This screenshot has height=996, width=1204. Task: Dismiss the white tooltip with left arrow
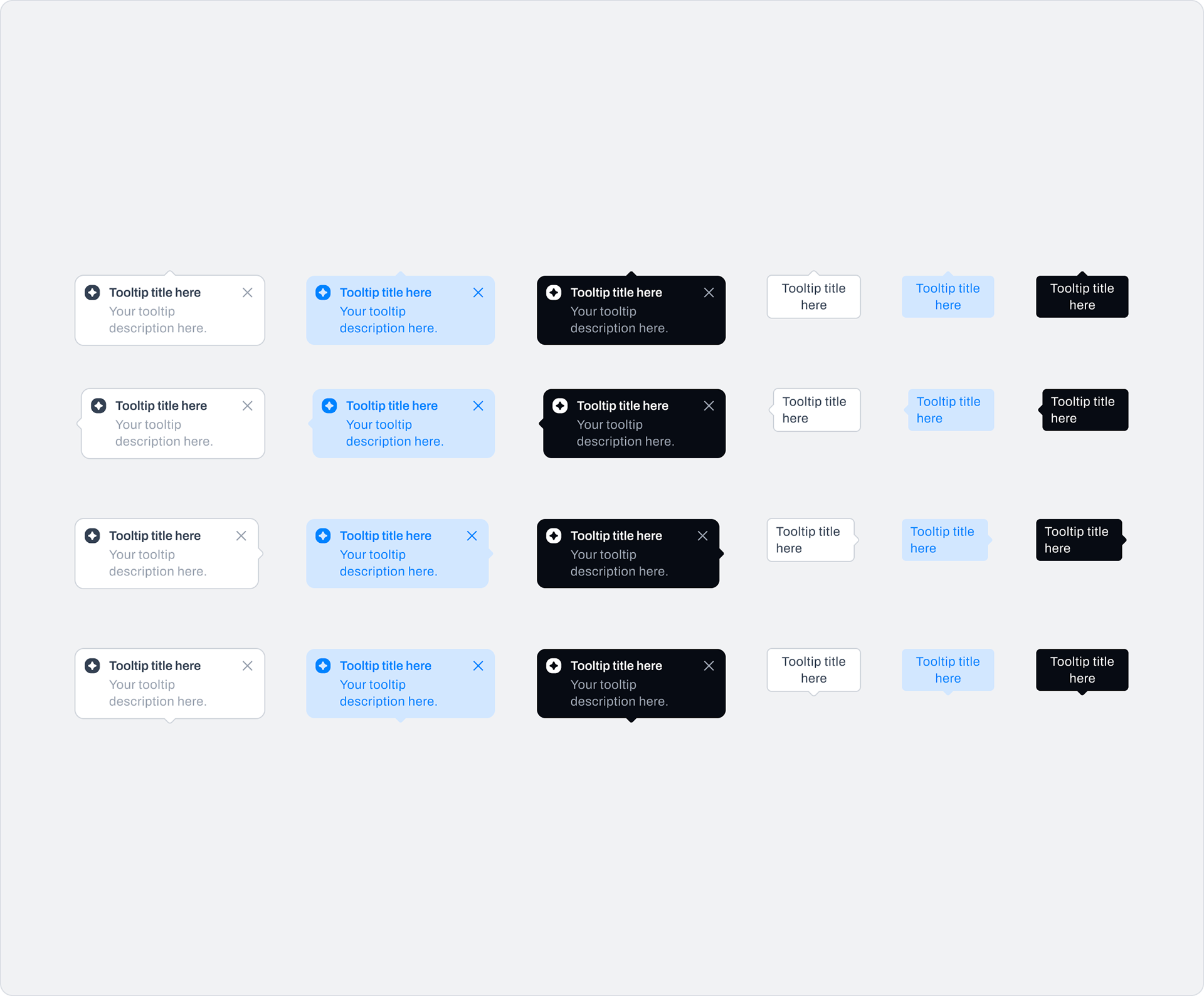tap(248, 406)
